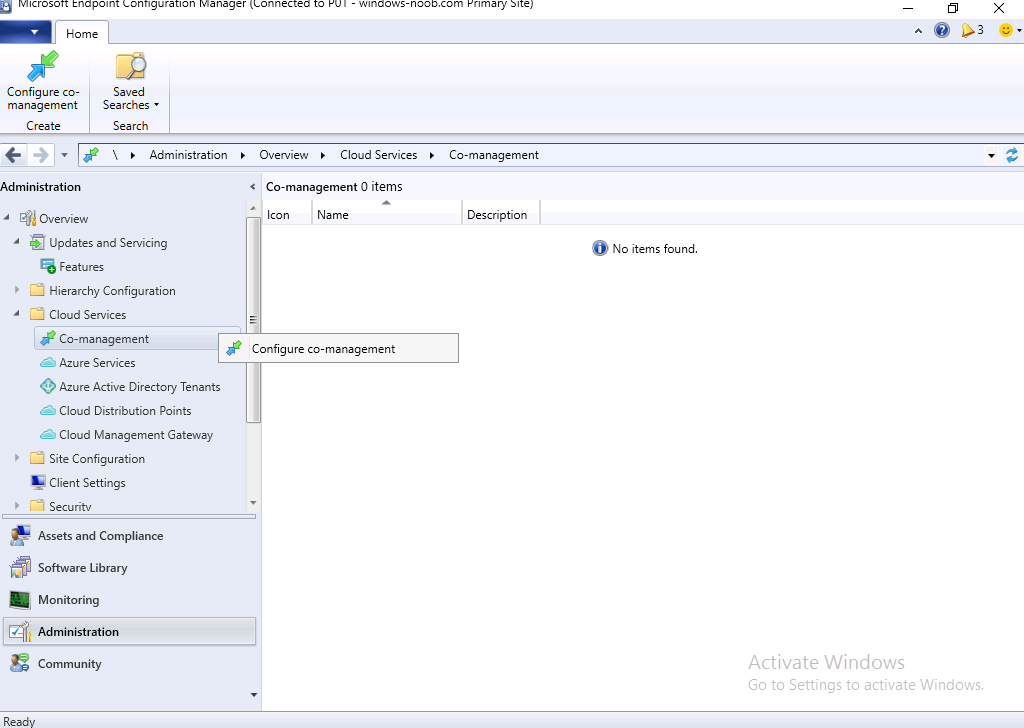This screenshot has width=1024, height=728.
Task: Click the Updates and Servicing icon
Action: [x=37, y=243]
